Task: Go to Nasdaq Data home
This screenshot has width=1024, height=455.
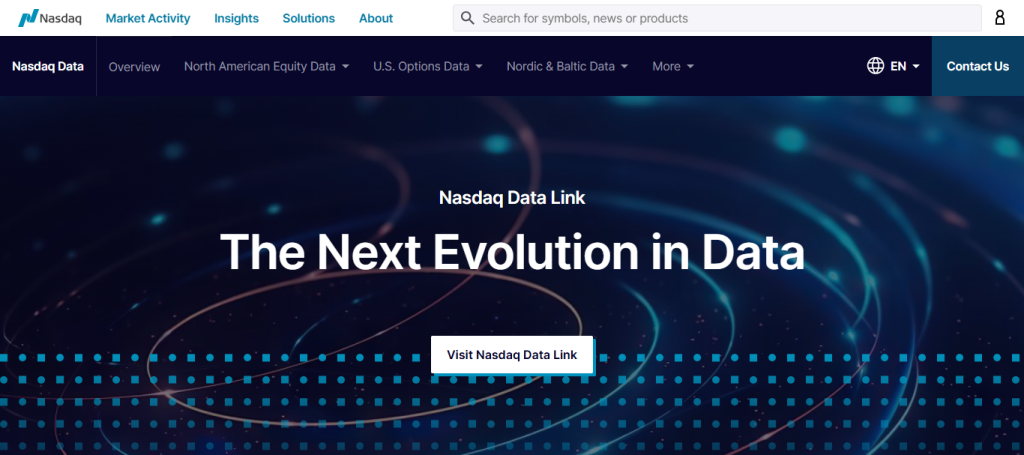Action: coord(48,66)
